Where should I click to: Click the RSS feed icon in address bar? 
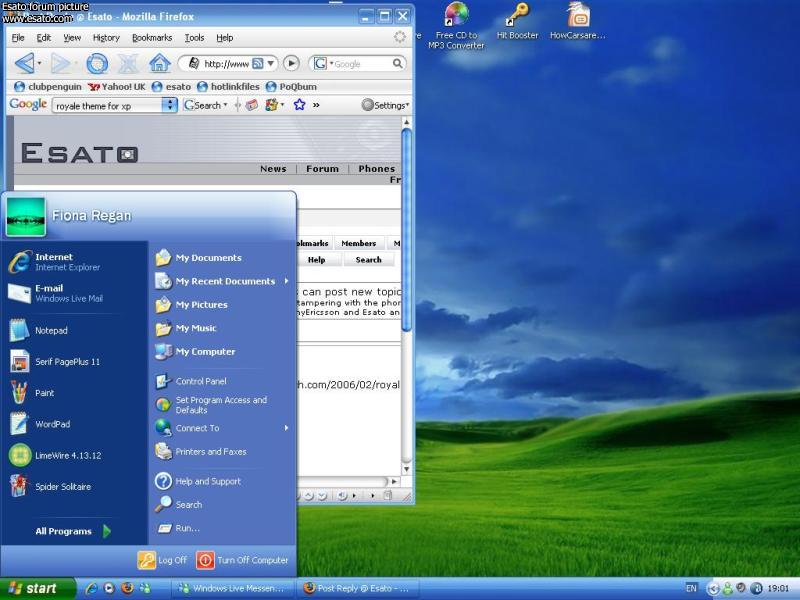(258, 64)
